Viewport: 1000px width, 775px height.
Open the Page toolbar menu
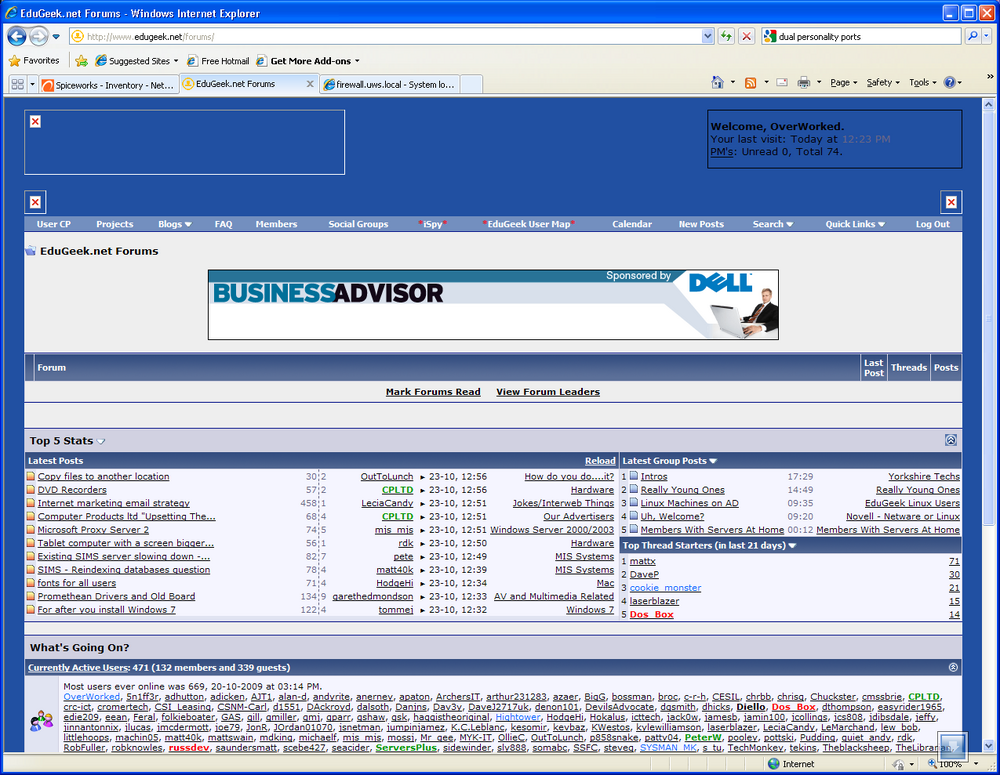point(843,82)
